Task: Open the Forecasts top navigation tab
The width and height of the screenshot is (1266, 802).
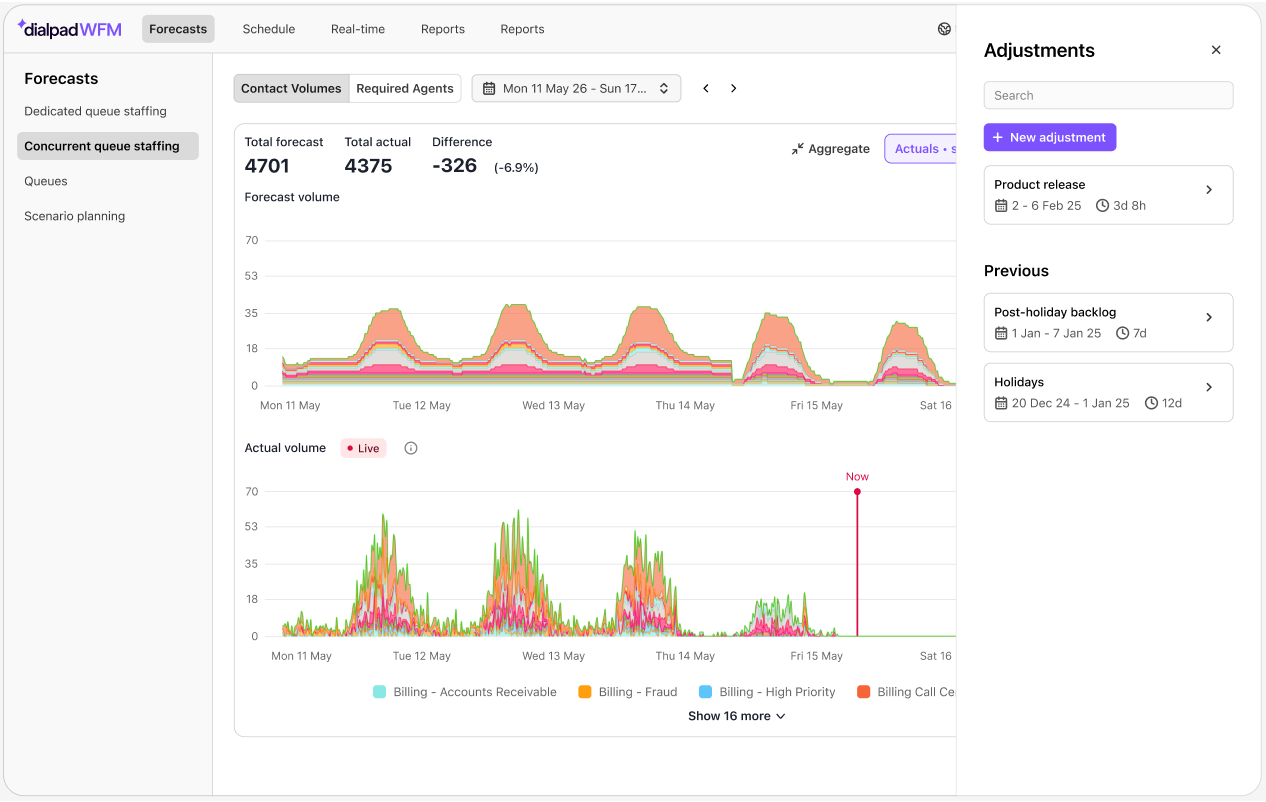Action: (178, 29)
